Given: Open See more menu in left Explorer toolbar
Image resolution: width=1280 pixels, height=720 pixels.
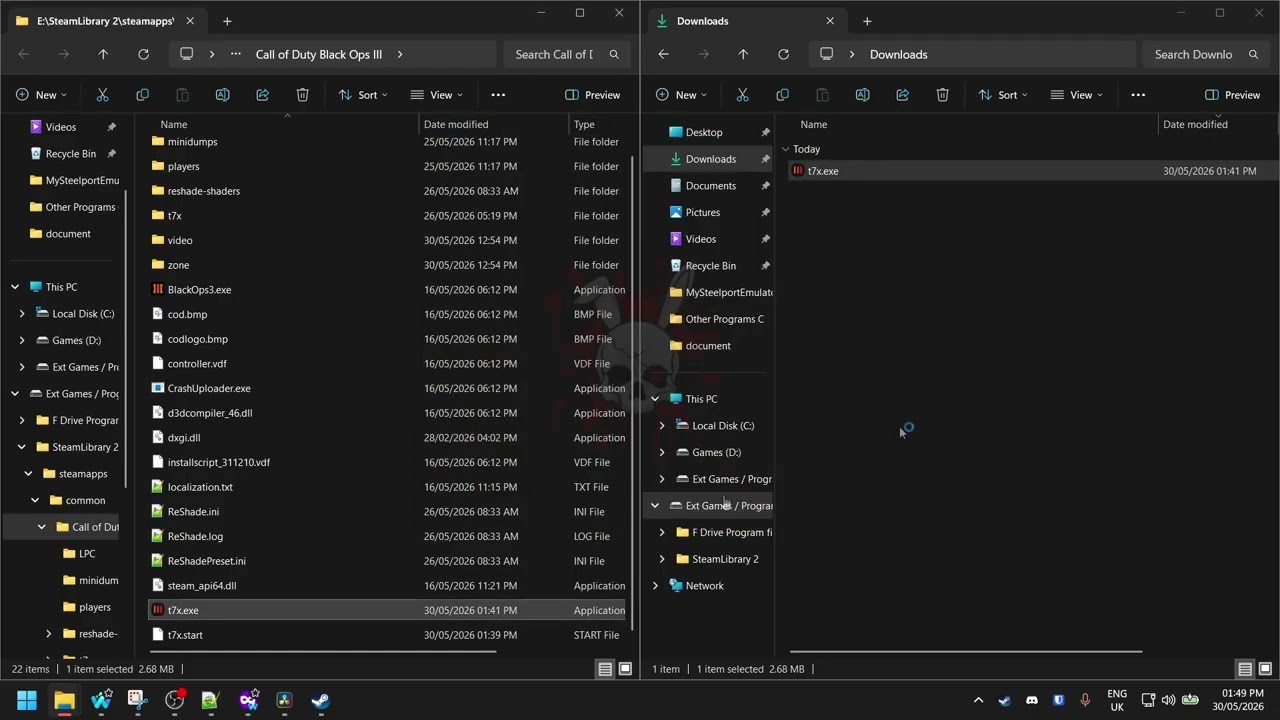Looking at the screenshot, I should [498, 95].
